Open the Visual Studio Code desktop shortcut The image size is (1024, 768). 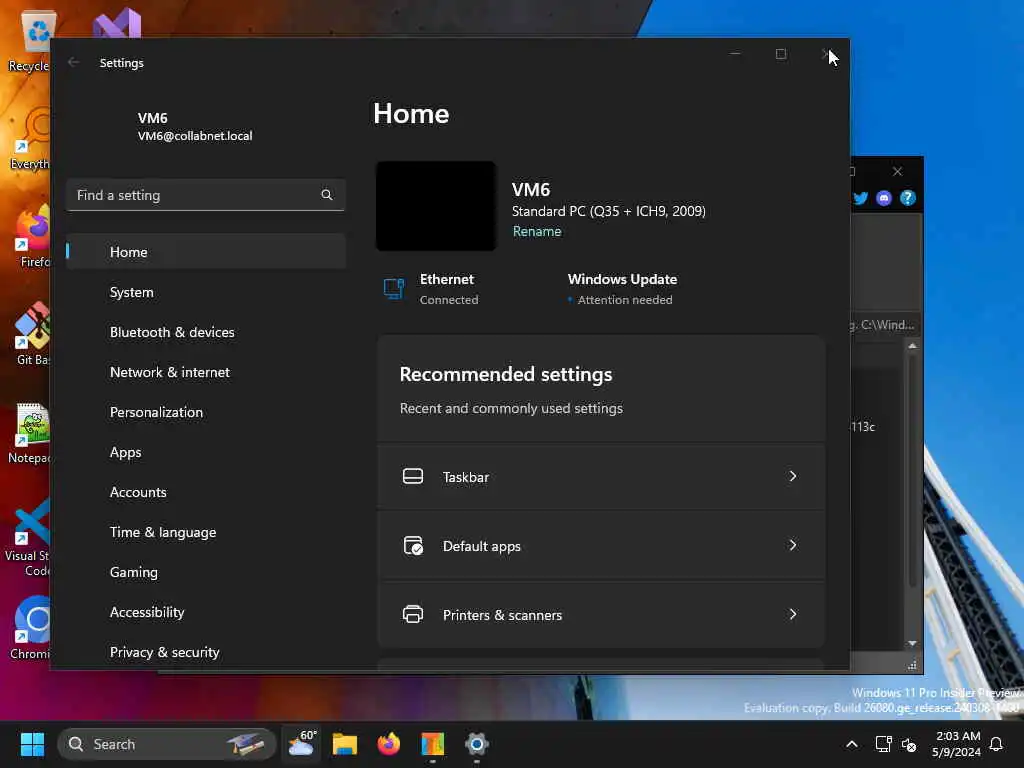click(x=29, y=537)
